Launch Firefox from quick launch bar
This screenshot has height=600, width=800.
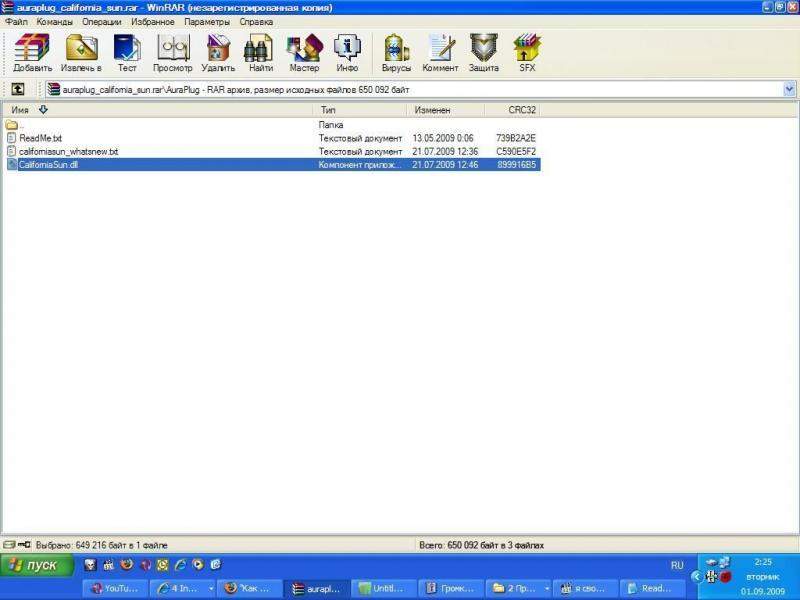pyautogui.click(x=127, y=565)
